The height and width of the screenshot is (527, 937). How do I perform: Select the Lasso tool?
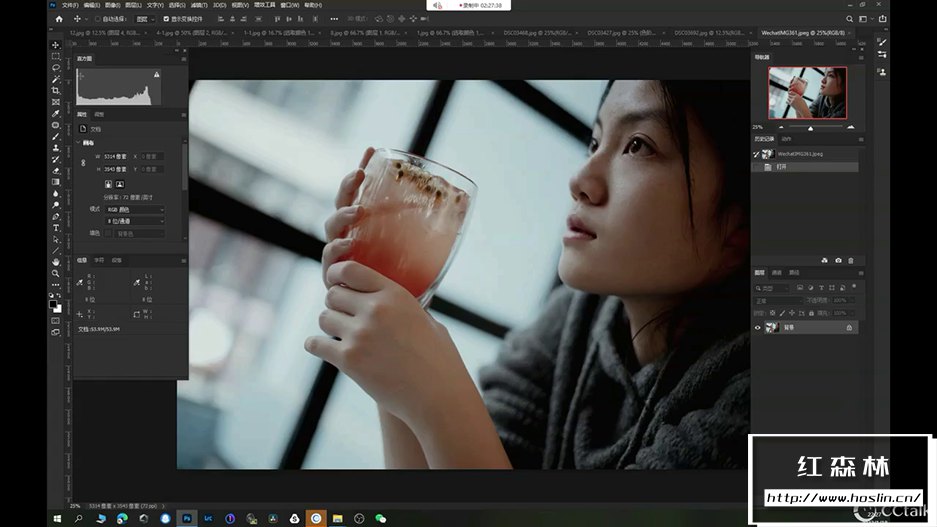coord(56,67)
